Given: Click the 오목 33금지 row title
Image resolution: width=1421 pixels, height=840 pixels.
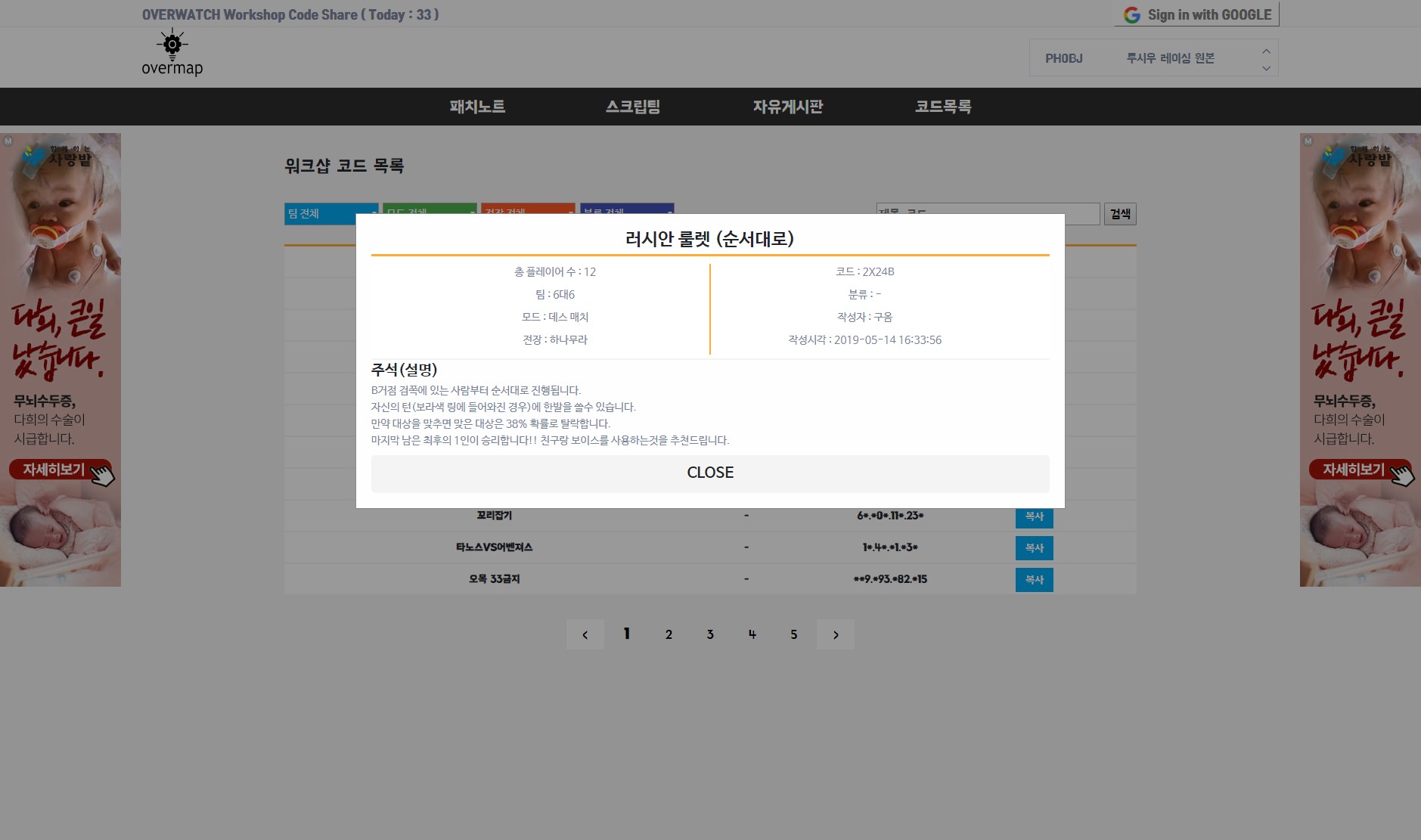Looking at the screenshot, I should [494, 579].
